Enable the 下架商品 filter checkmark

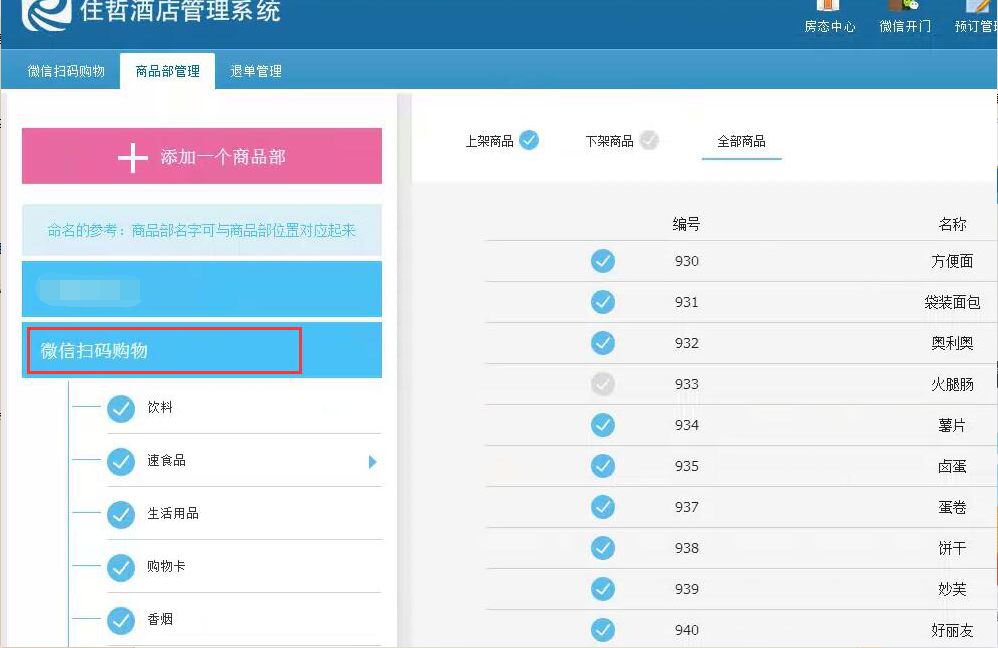[x=649, y=140]
